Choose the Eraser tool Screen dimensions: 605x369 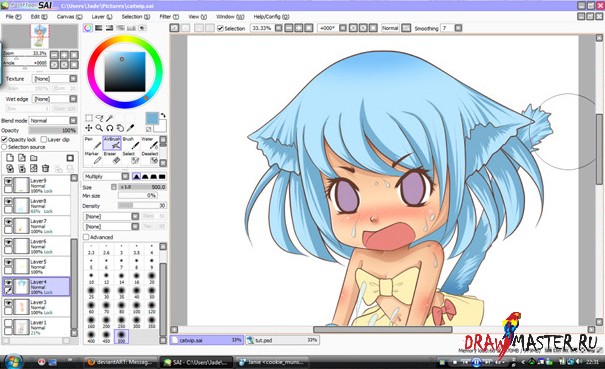[112, 157]
